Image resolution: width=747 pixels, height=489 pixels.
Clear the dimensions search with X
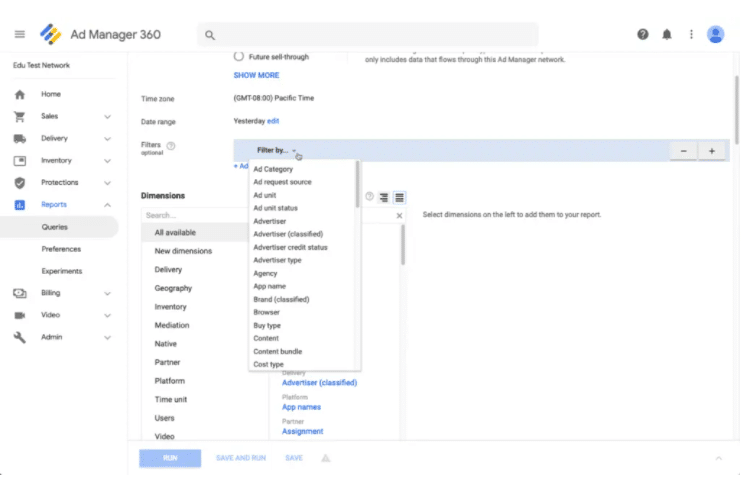point(399,215)
